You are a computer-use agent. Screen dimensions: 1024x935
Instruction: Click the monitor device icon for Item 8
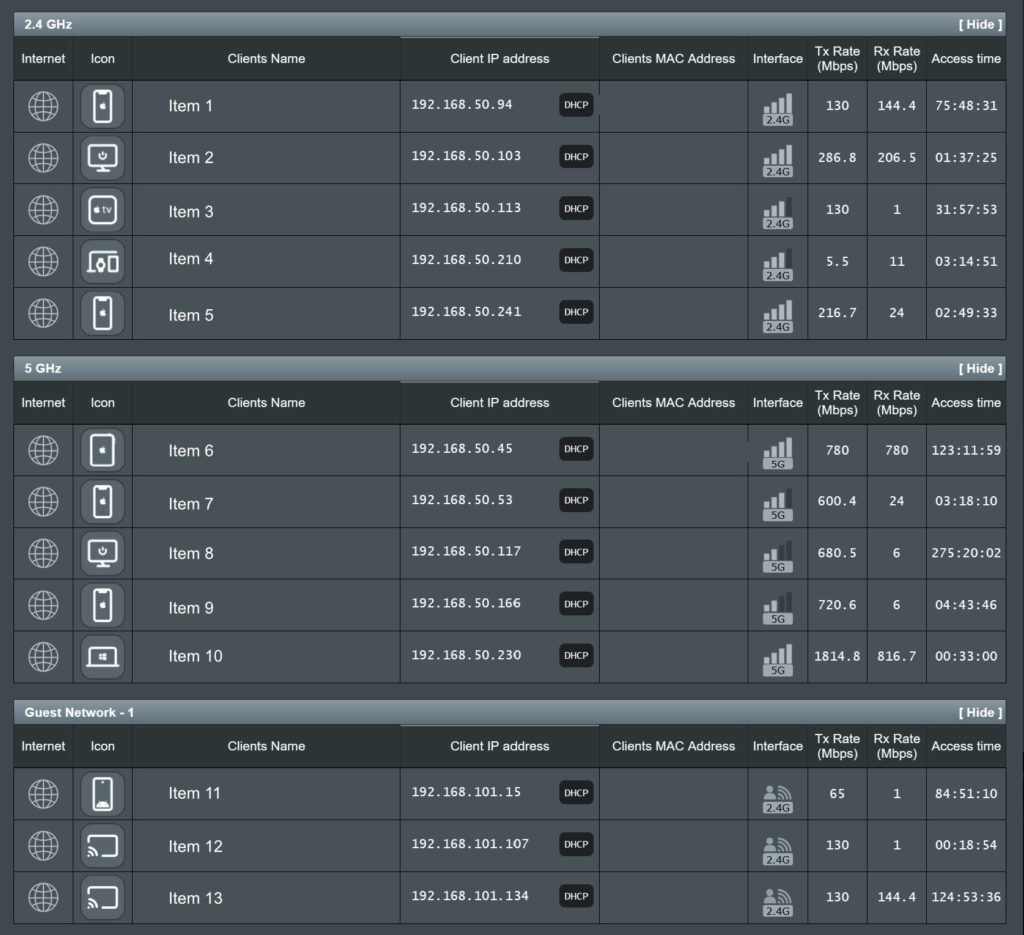pyautogui.click(x=103, y=553)
